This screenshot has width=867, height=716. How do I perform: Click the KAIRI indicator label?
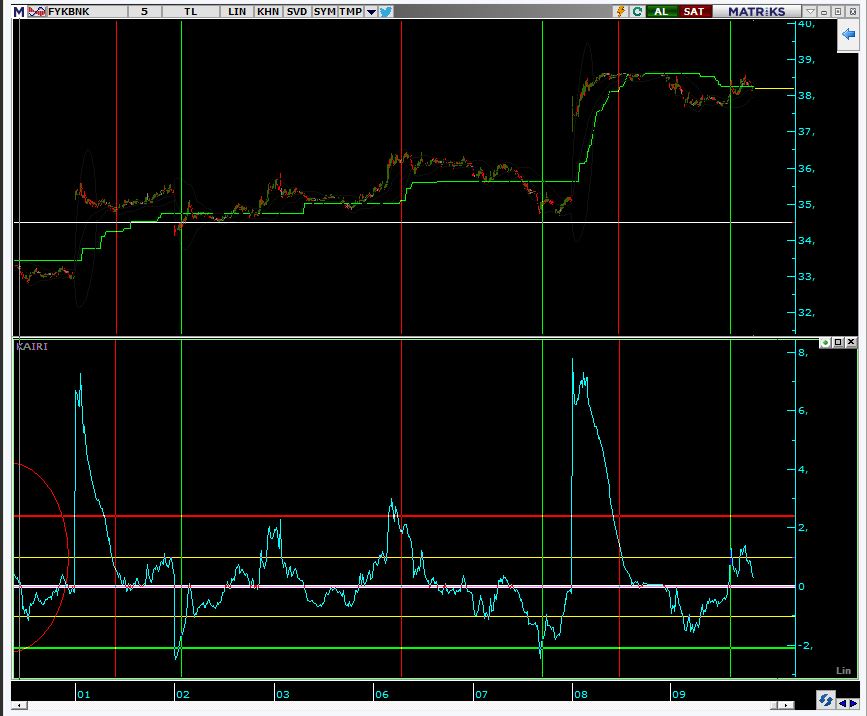click(32, 346)
